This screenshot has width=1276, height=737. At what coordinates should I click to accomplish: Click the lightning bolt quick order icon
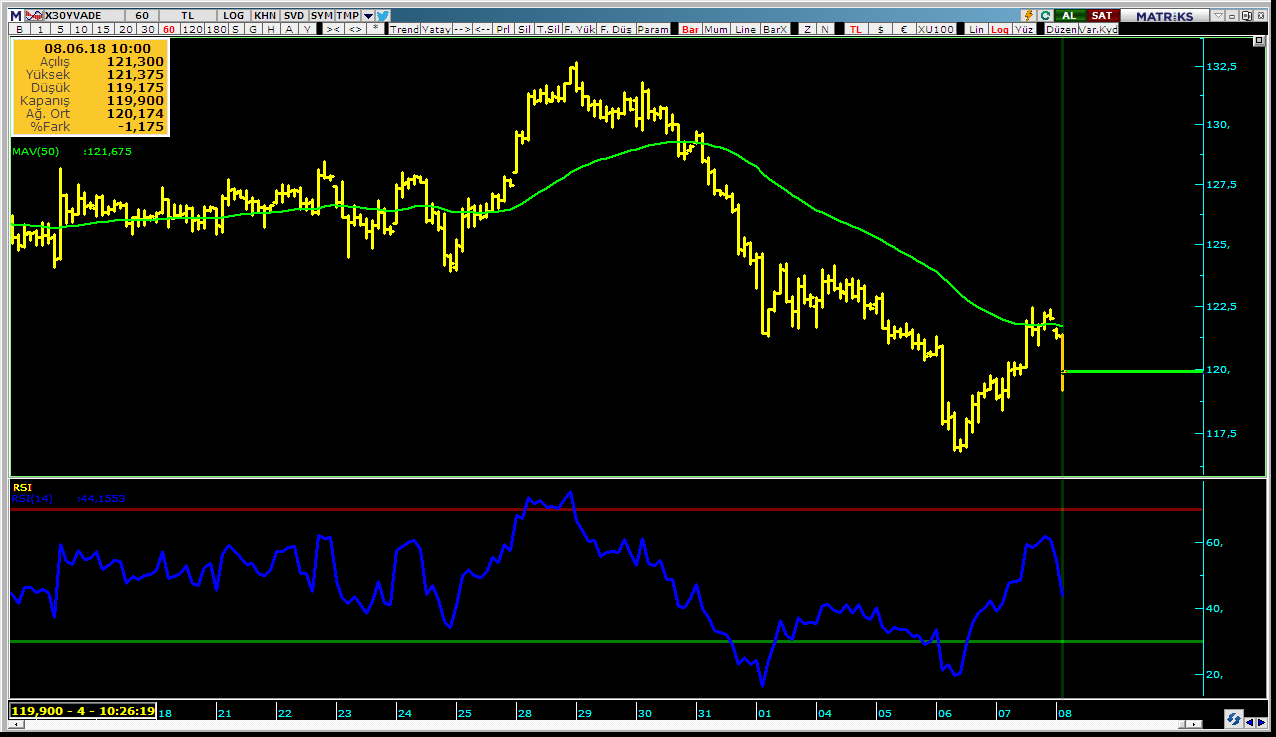click(x=1030, y=16)
